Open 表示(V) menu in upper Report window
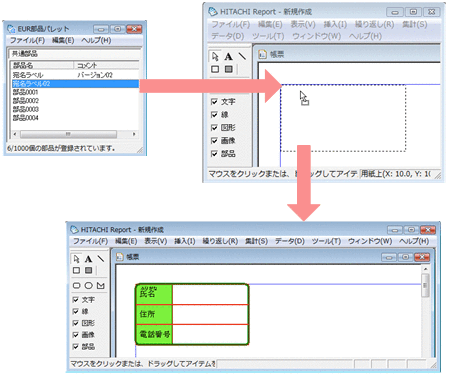Viewport: 449px width, 376px height. 303,24
